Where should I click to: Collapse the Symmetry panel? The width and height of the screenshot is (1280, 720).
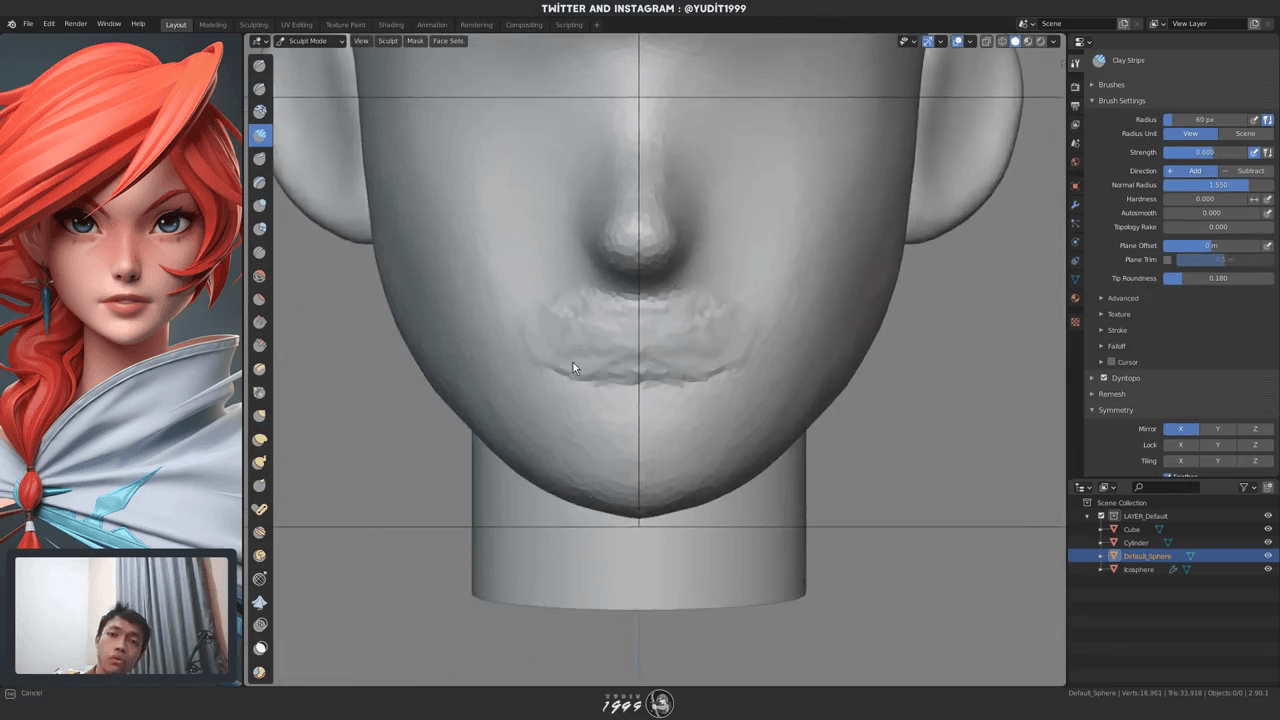1115,410
